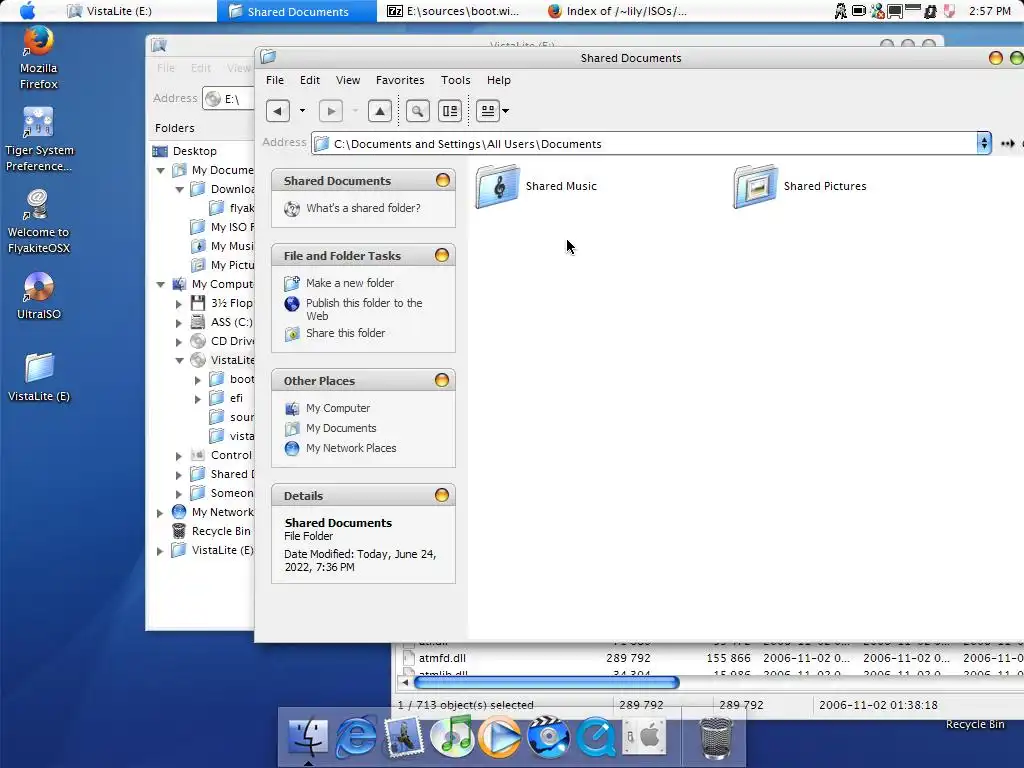Screen dimensions: 1024x768
Task: Click Share this folder
Action: (345, 333)
